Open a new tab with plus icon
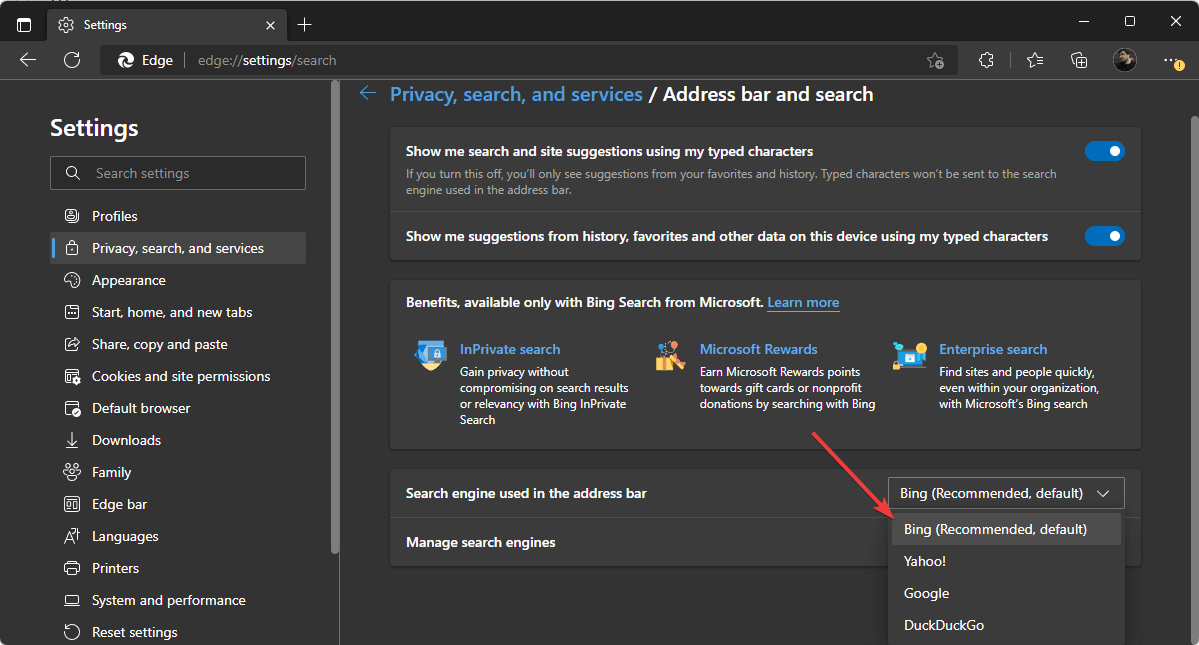Viewport: 1199px width, 645px height. (304, 24)
